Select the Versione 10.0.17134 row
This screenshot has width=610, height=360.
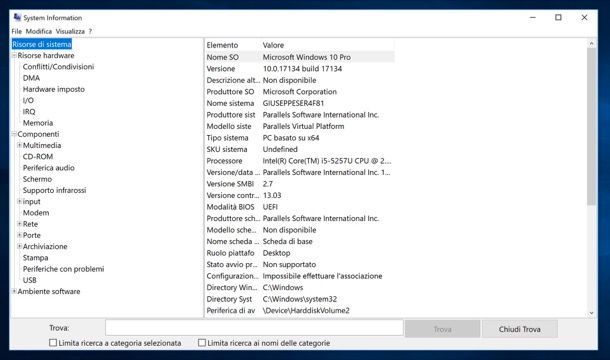pos(300,69)
